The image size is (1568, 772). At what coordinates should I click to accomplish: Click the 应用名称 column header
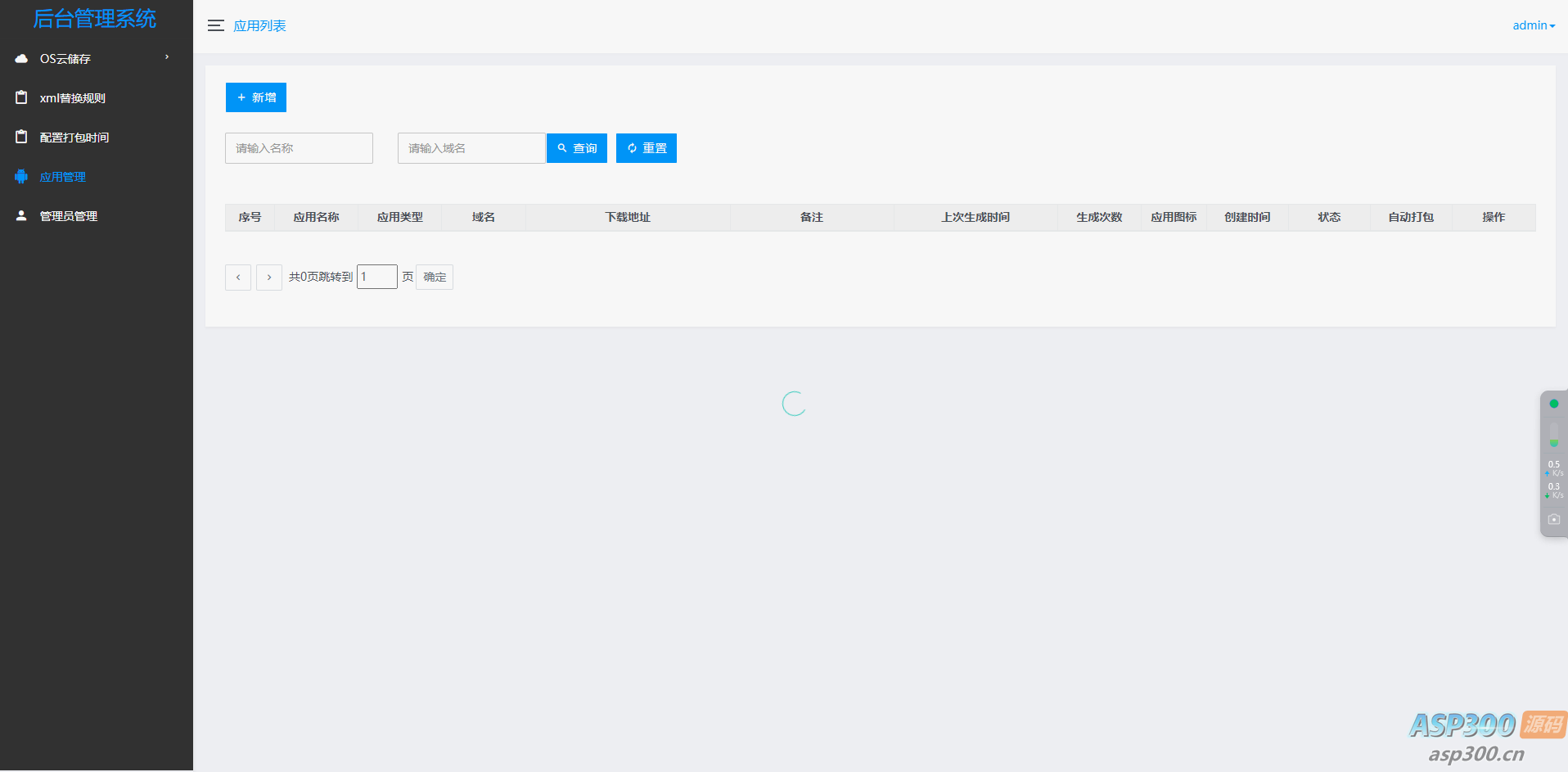(x=316, y=217)
